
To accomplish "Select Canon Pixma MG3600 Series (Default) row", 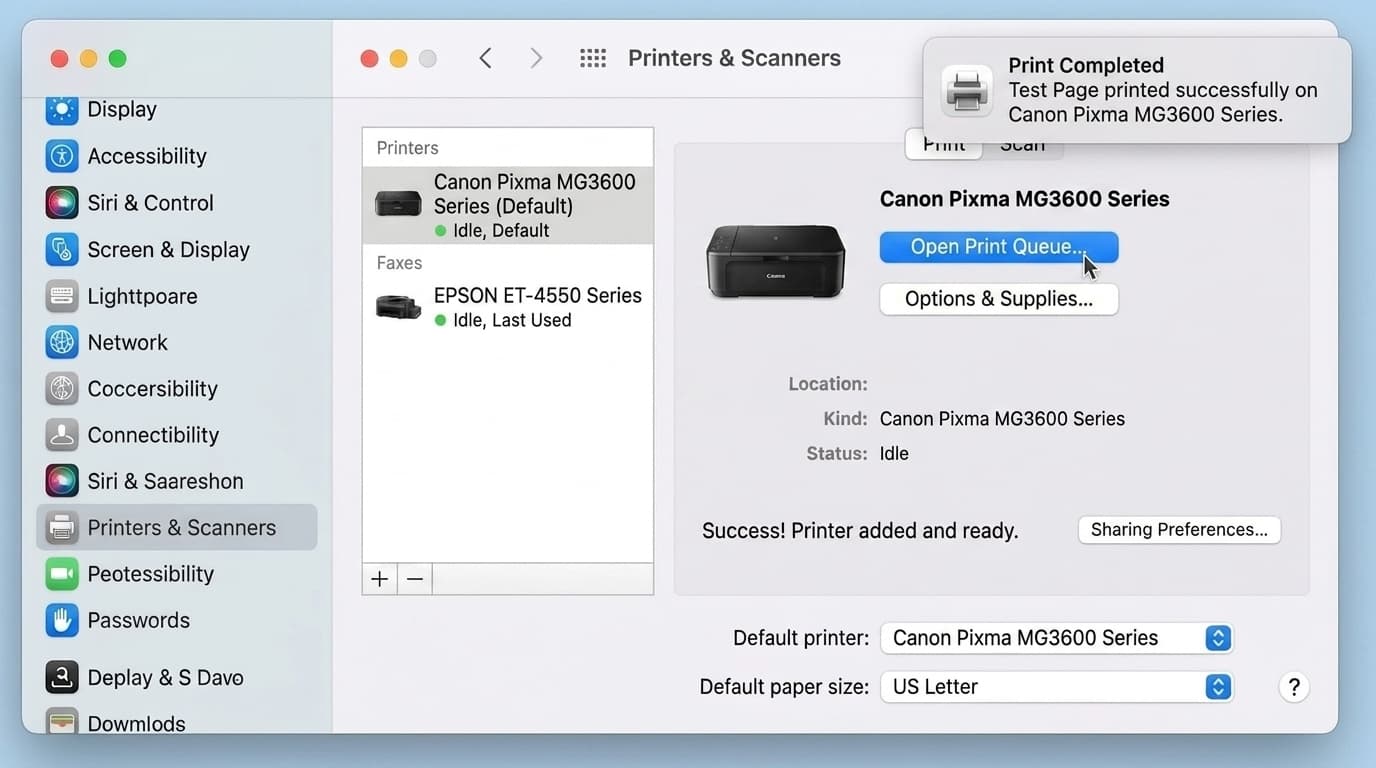I will (508, 205).
